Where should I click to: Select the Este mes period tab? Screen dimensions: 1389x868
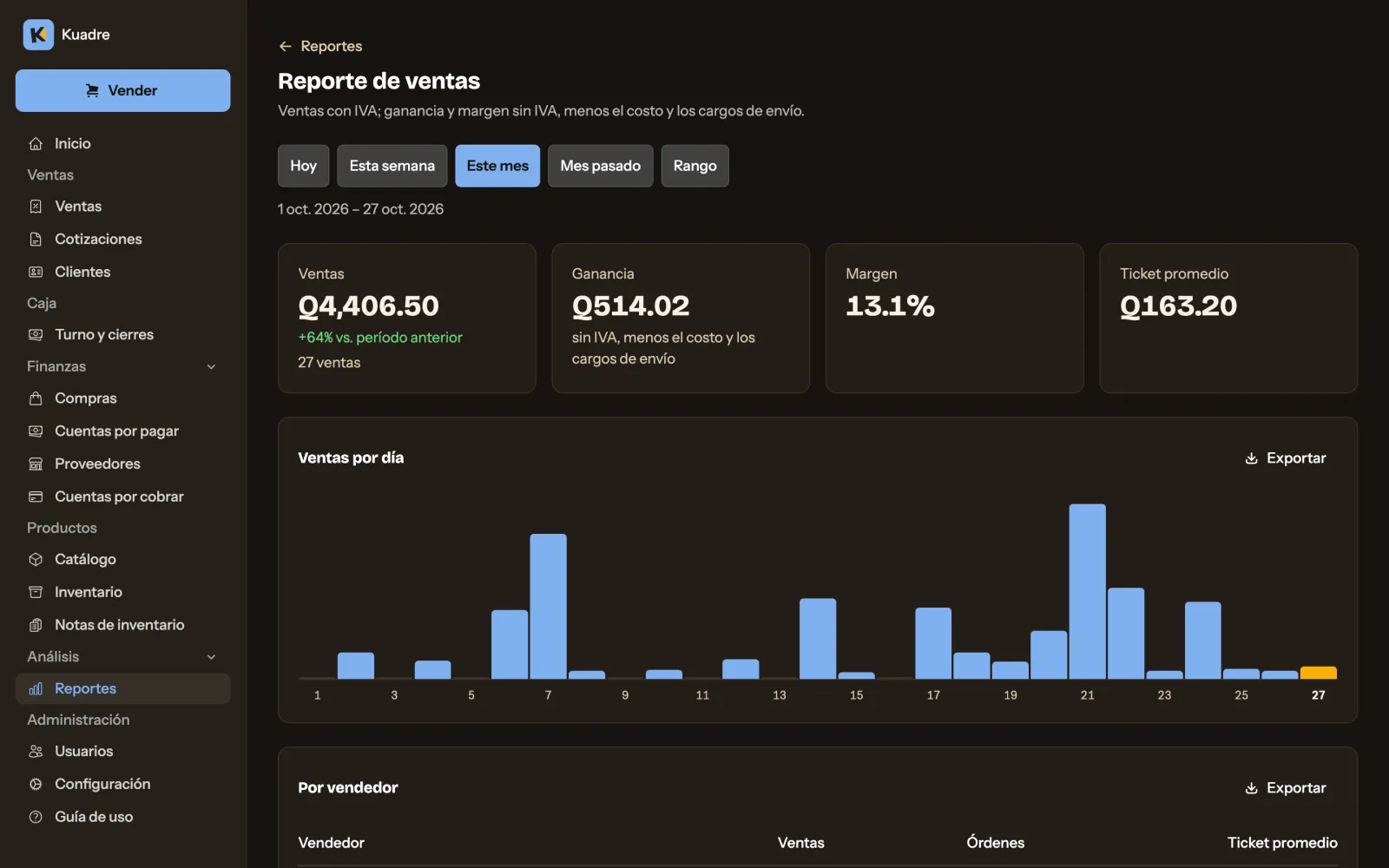tap(497, 166)
